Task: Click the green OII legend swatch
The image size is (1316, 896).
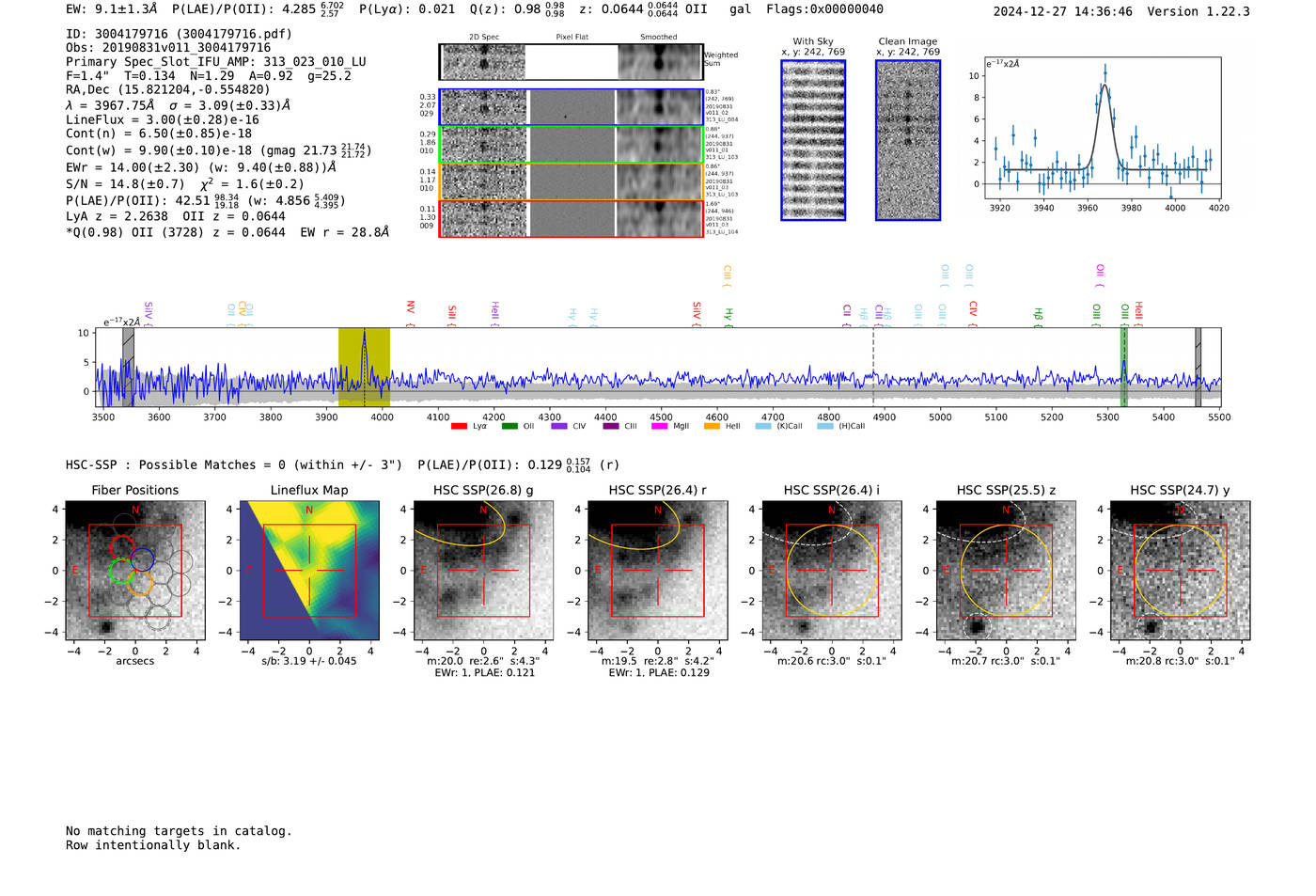Action: coord(509,426)
